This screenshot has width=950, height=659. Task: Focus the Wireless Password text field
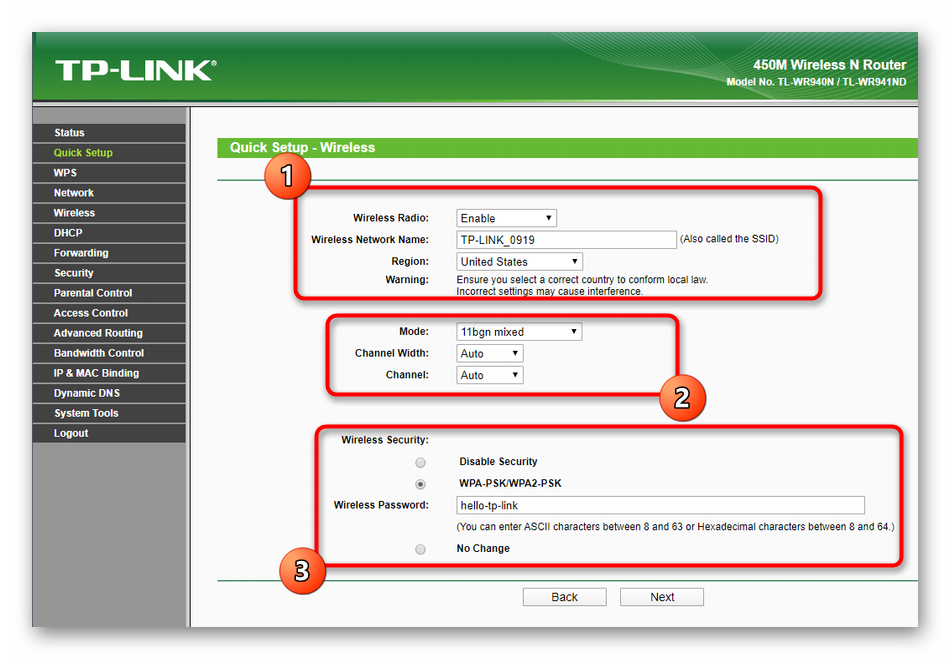tap(660, 506)
